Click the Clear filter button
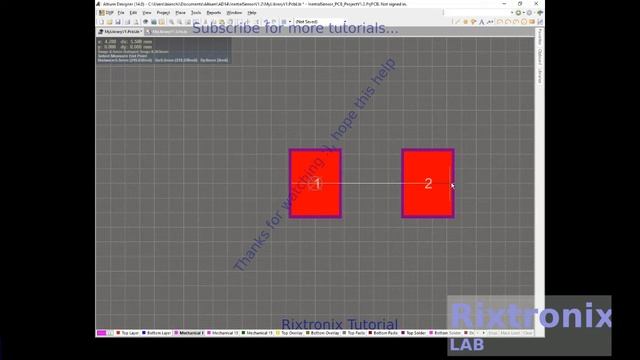Viewport: 640px width, 360px height. click(528, 333)
